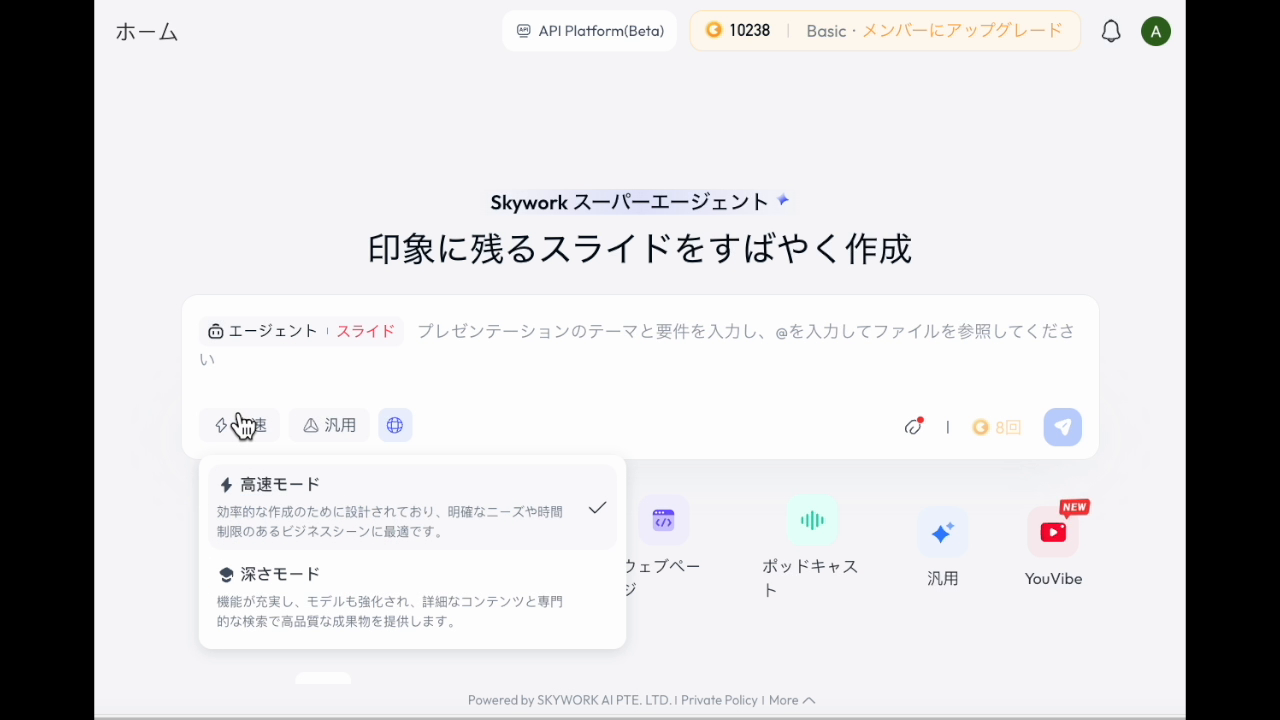Viewport: 1280px width, 720px height.
Task: Click the graduation cap icon next to 深さモード
Action: click(x=226, y=575)
